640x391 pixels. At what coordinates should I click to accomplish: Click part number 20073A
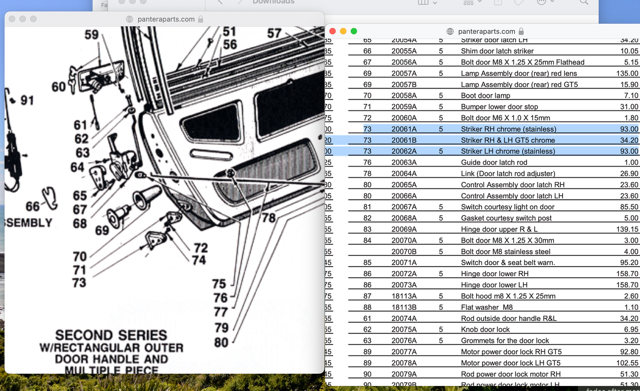pyautogui.click(x=404, y=285)
